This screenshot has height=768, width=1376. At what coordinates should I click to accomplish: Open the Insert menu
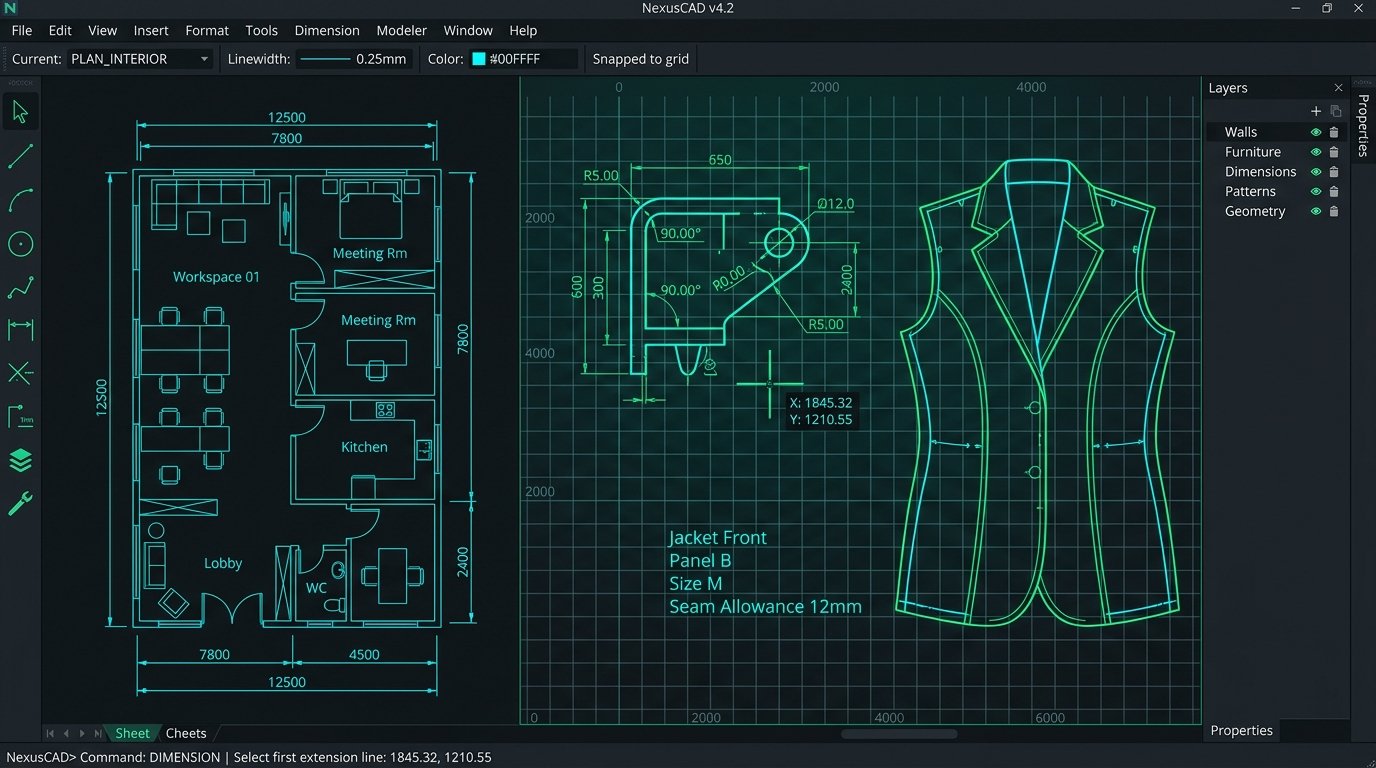[151, 30]
